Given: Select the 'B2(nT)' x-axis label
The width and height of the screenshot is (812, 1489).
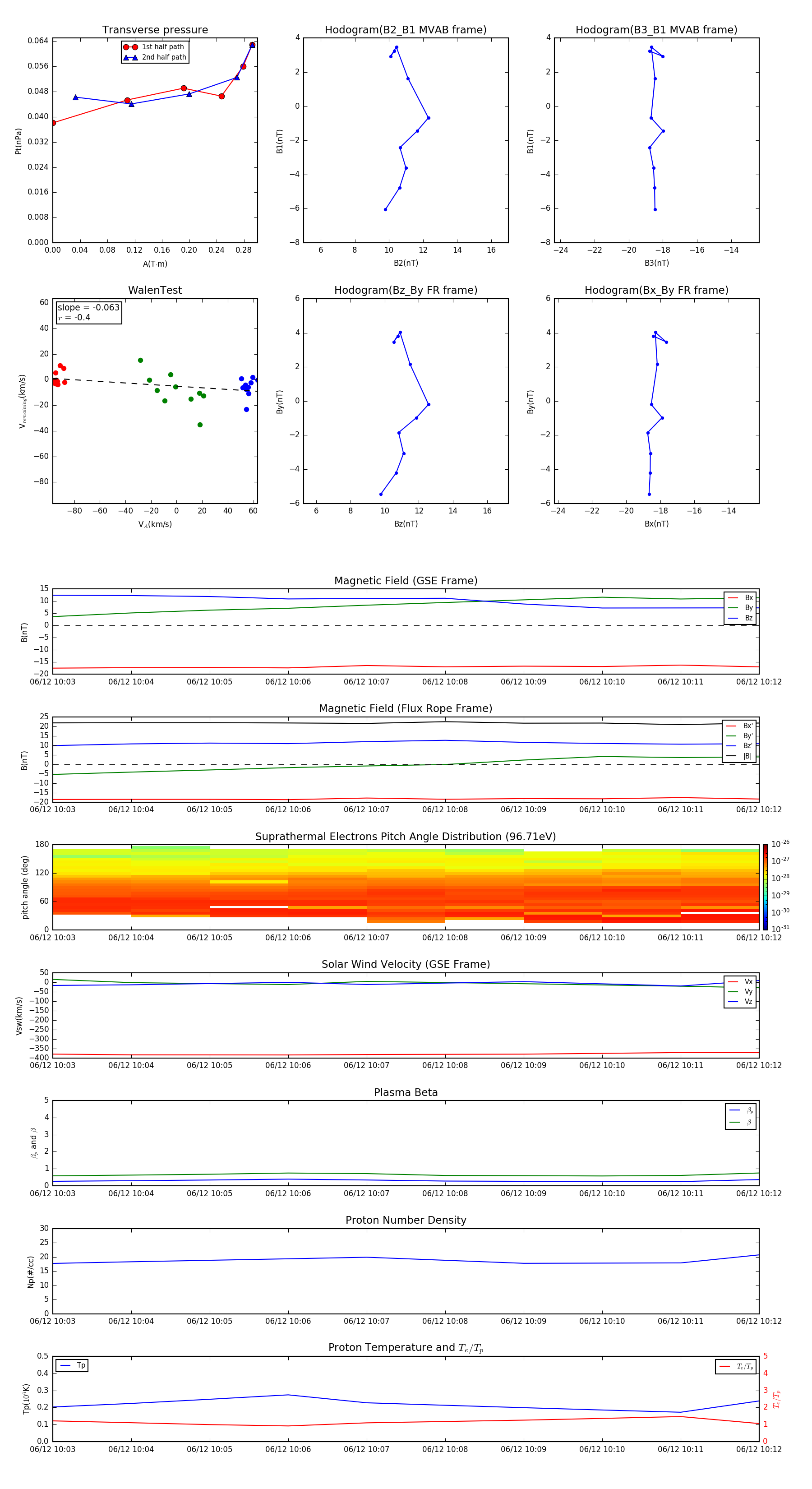Looking at the screenshot, I should [x=406, y=263].
